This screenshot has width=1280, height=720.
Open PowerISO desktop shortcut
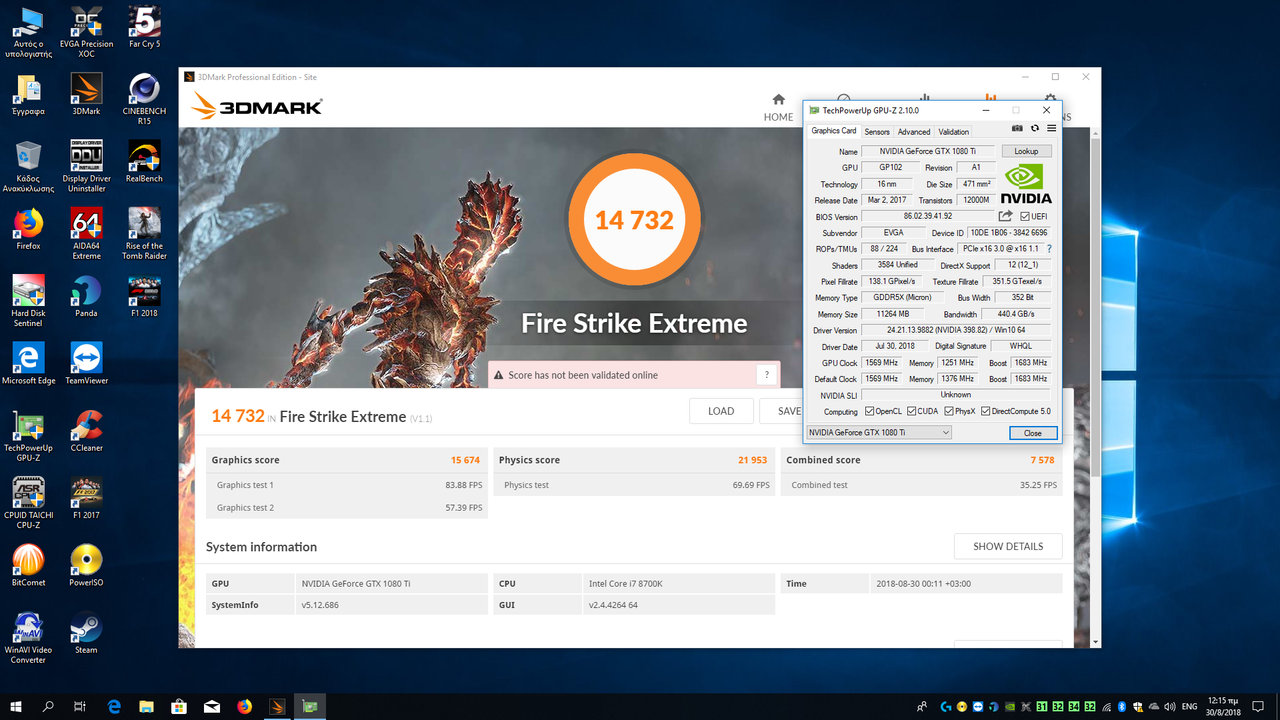pos(86,565)
